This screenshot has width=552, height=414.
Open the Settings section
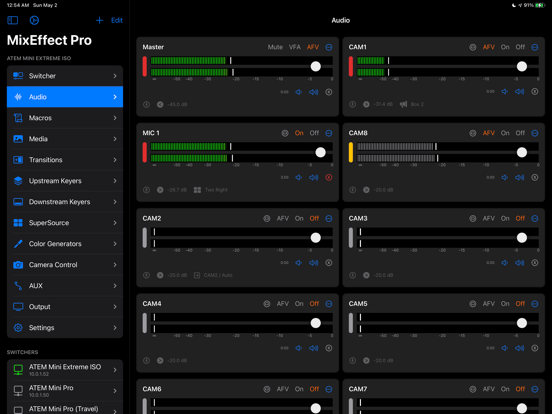[65, 328]
